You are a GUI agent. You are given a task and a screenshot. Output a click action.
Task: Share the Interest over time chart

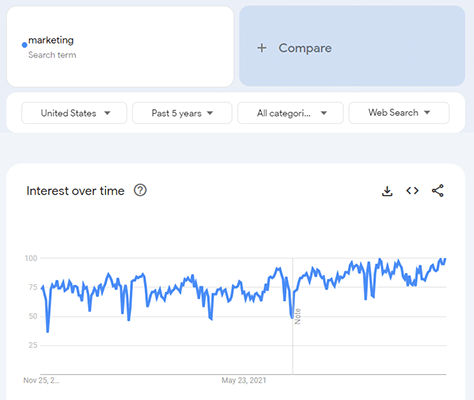tap(438, 191)
